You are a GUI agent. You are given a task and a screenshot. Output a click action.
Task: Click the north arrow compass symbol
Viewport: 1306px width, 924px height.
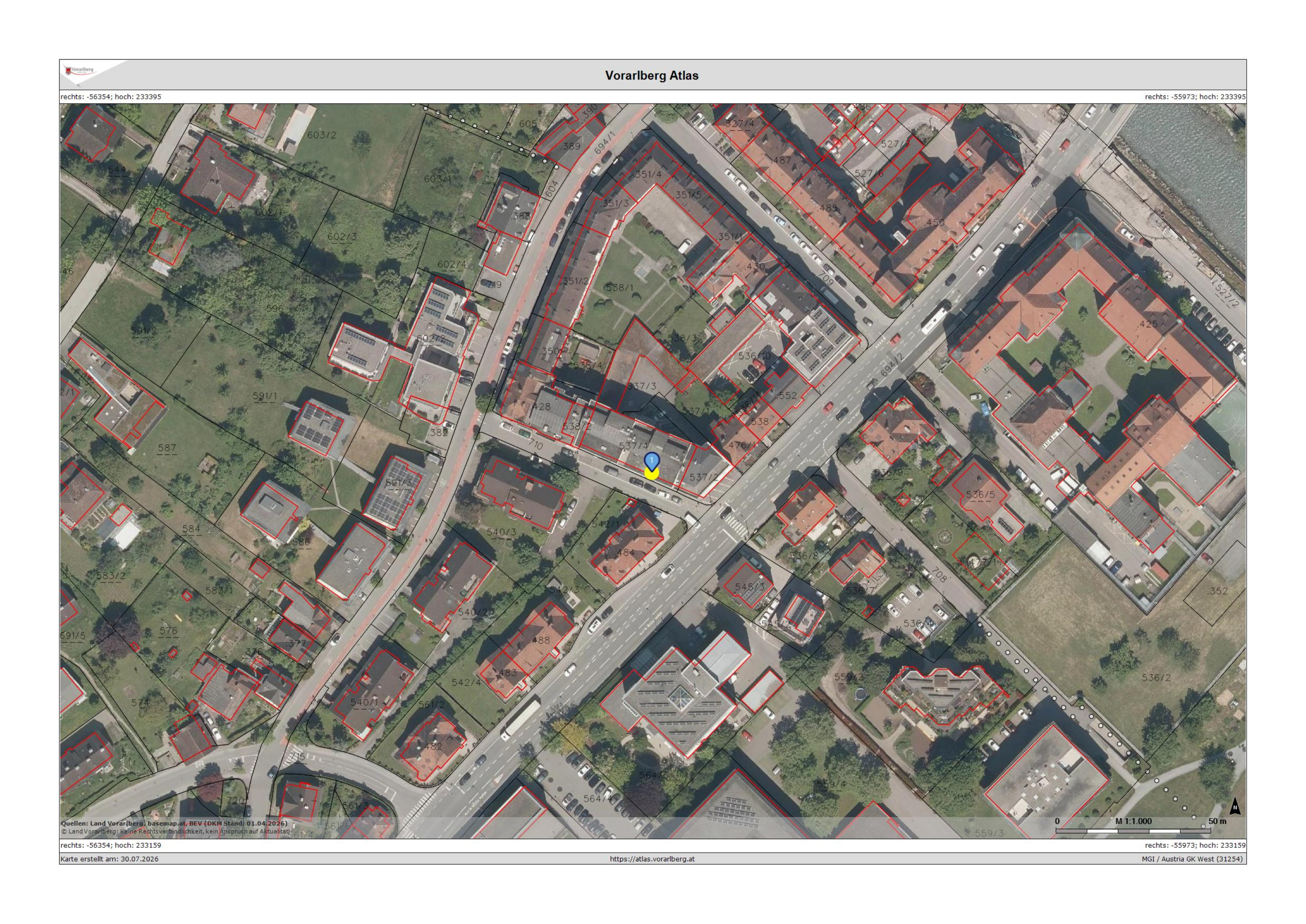pyautogui.click(x=1235, y=806)
